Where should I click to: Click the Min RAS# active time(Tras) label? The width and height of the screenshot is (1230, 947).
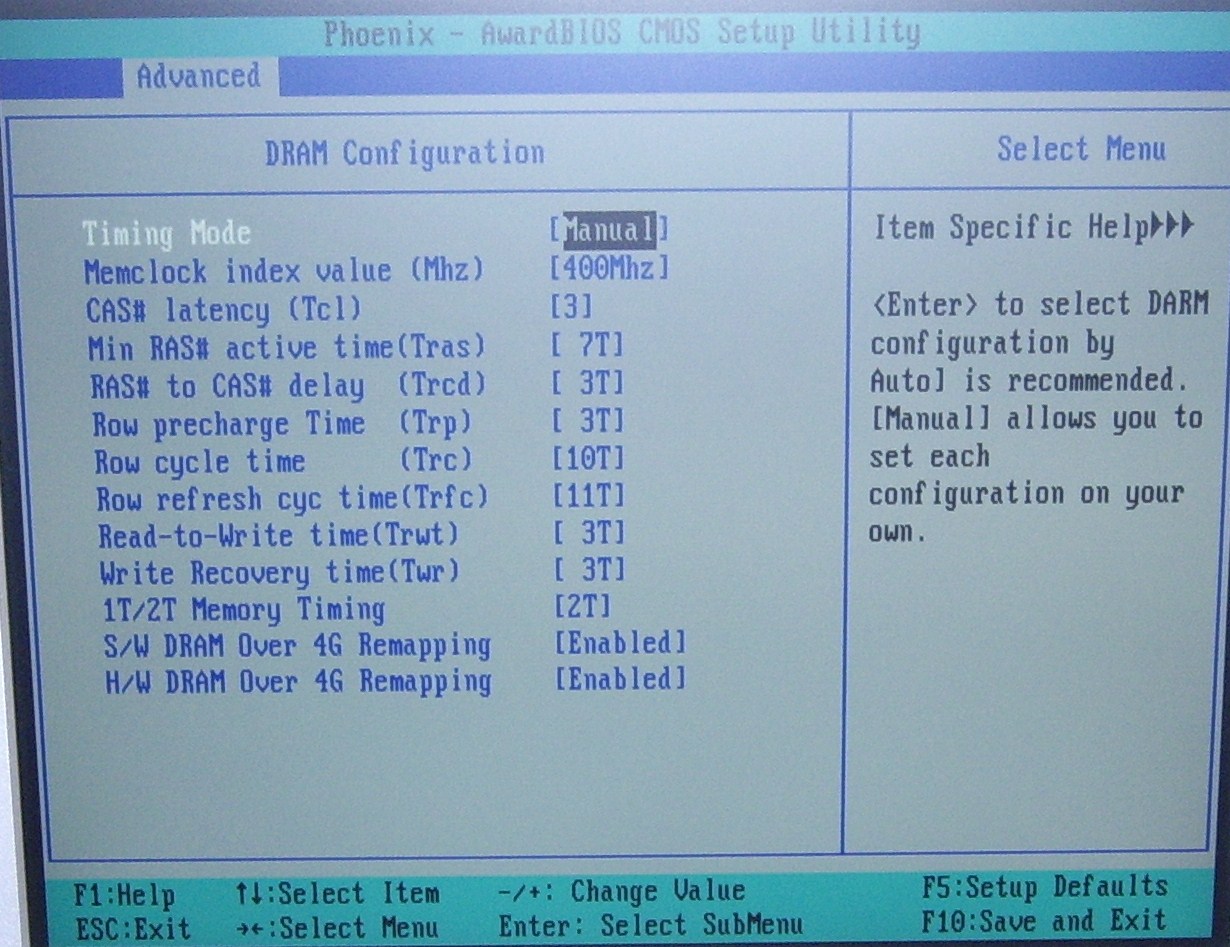pos(286,348)
